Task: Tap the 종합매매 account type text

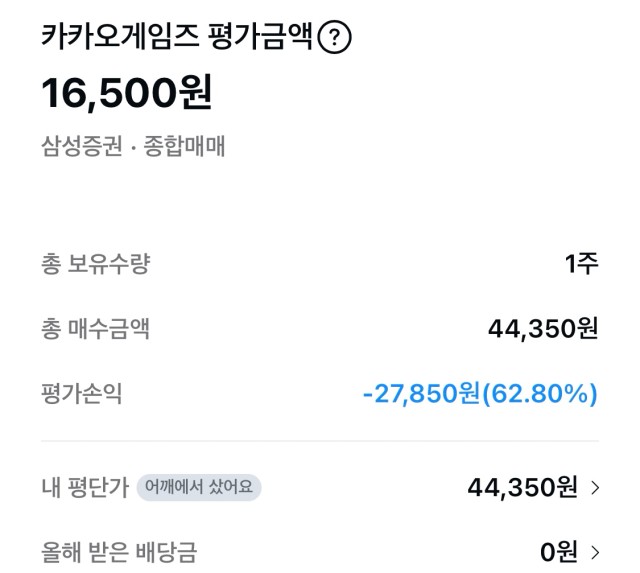Action: [184, 146]
